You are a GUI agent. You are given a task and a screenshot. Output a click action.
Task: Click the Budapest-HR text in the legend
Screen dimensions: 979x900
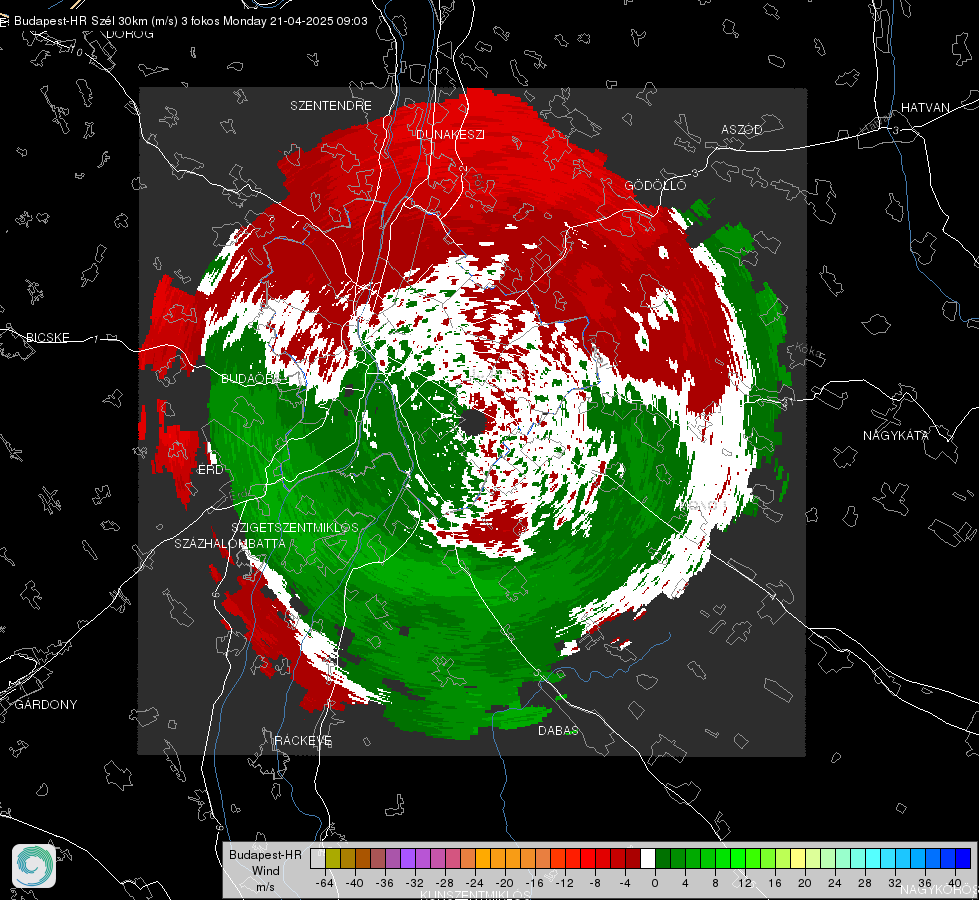[265, 855]
